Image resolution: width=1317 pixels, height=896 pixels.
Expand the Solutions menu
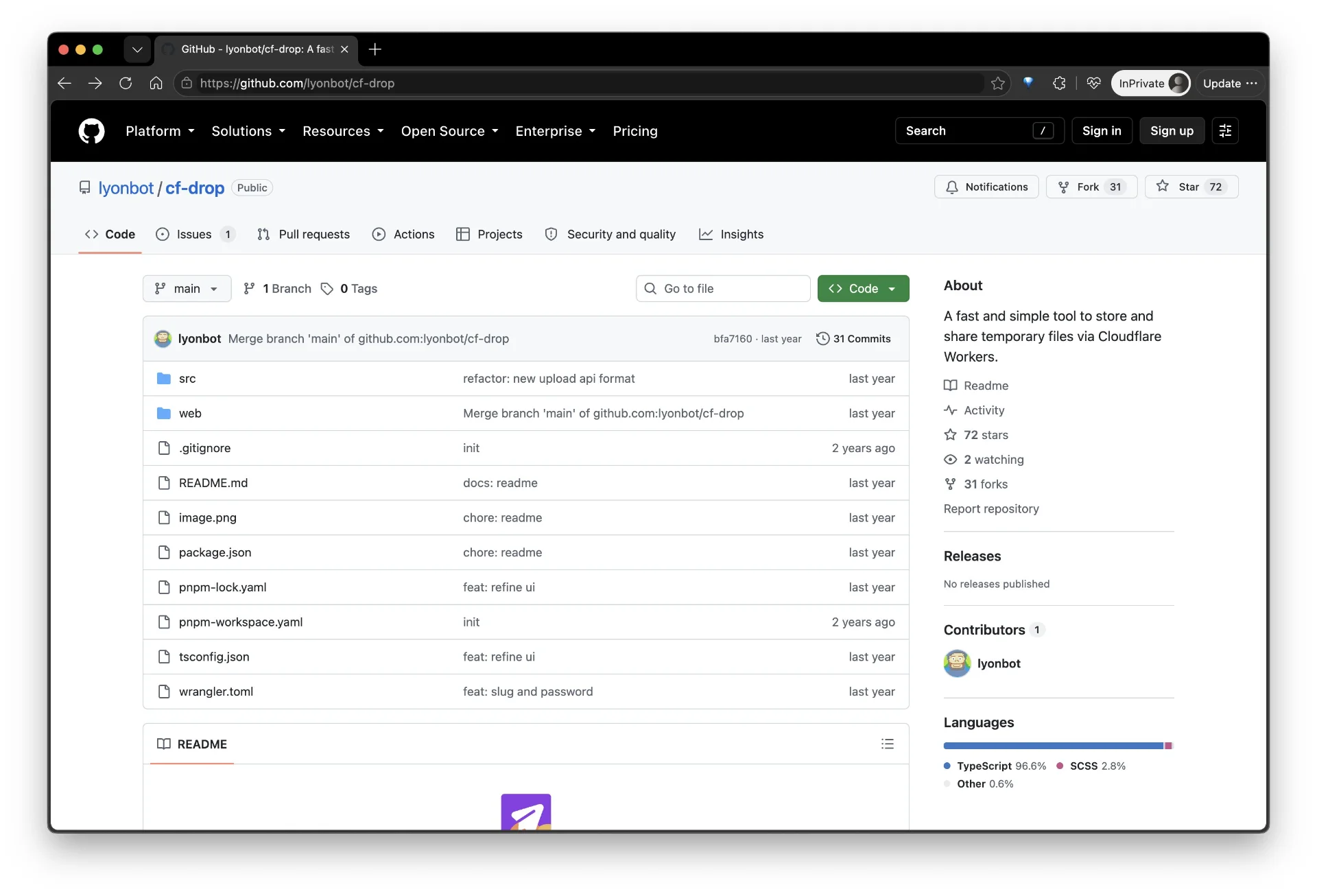coord(248,131)
